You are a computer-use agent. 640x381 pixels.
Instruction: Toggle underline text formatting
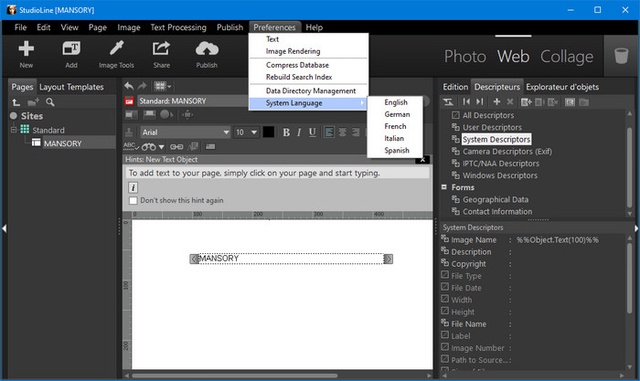312,132
